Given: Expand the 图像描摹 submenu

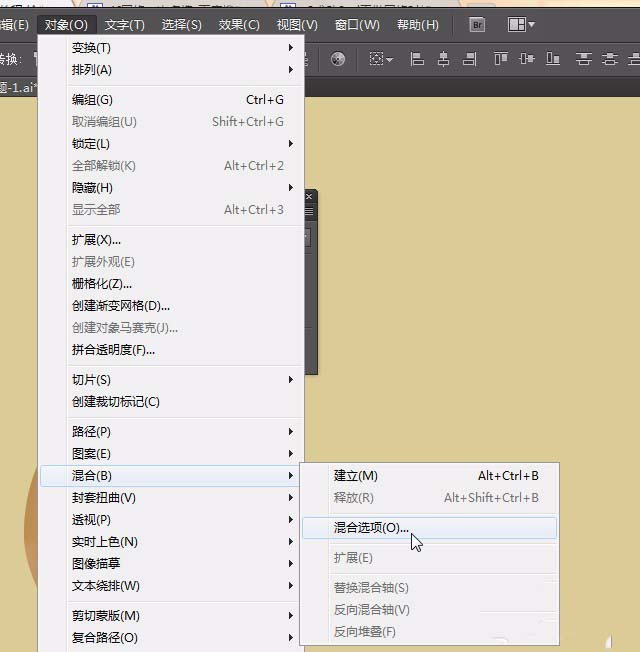Looking at the screenshot, I should (171, 564).
